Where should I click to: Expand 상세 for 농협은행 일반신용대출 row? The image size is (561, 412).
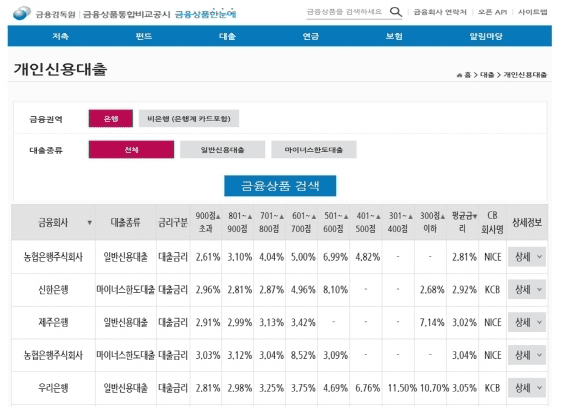click(527, 257)
